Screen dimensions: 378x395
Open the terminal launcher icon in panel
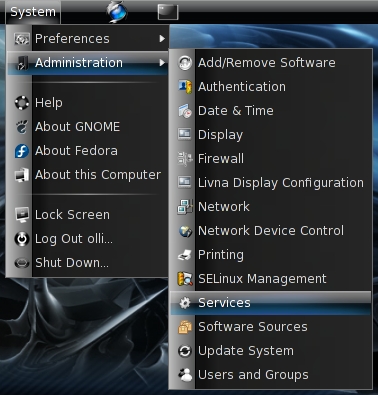click(168, 12)
